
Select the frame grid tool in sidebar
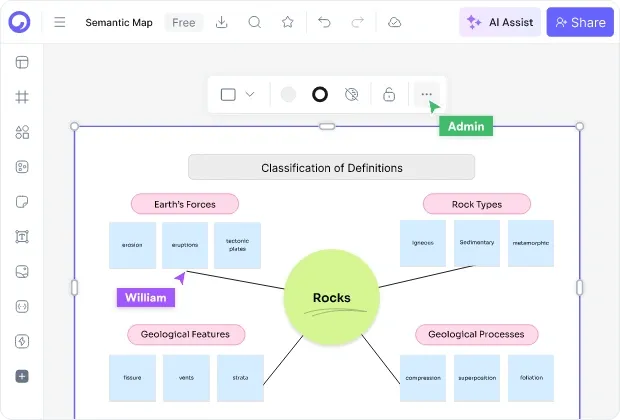click(22, 97)
